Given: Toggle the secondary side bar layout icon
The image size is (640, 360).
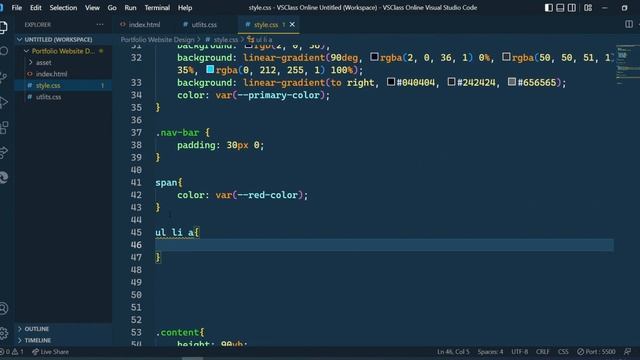Looking at the screenshot, I should click(x=572, y=8).
